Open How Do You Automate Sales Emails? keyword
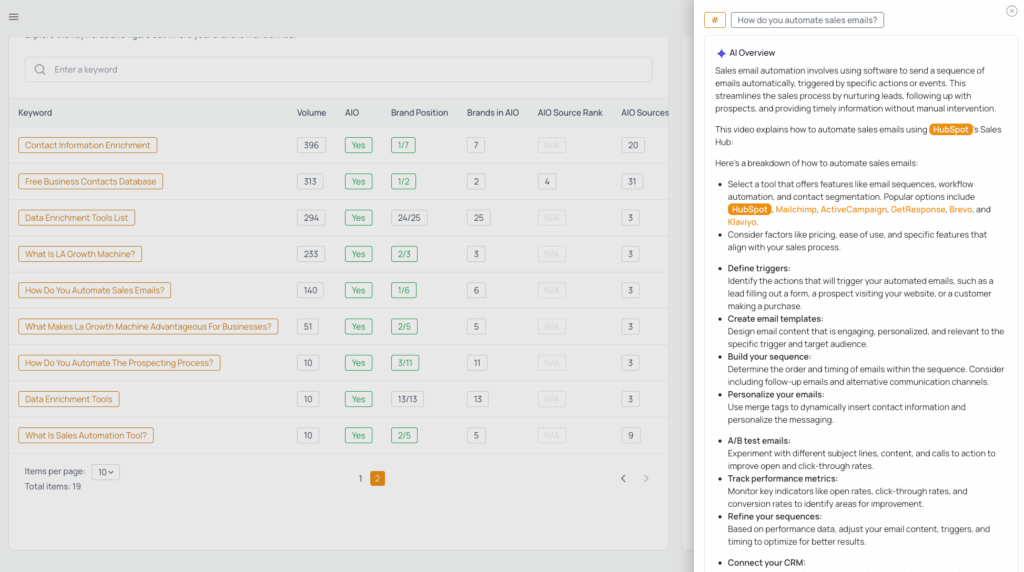This screenshot has width=1024, height=572. (x=95, y=291)
